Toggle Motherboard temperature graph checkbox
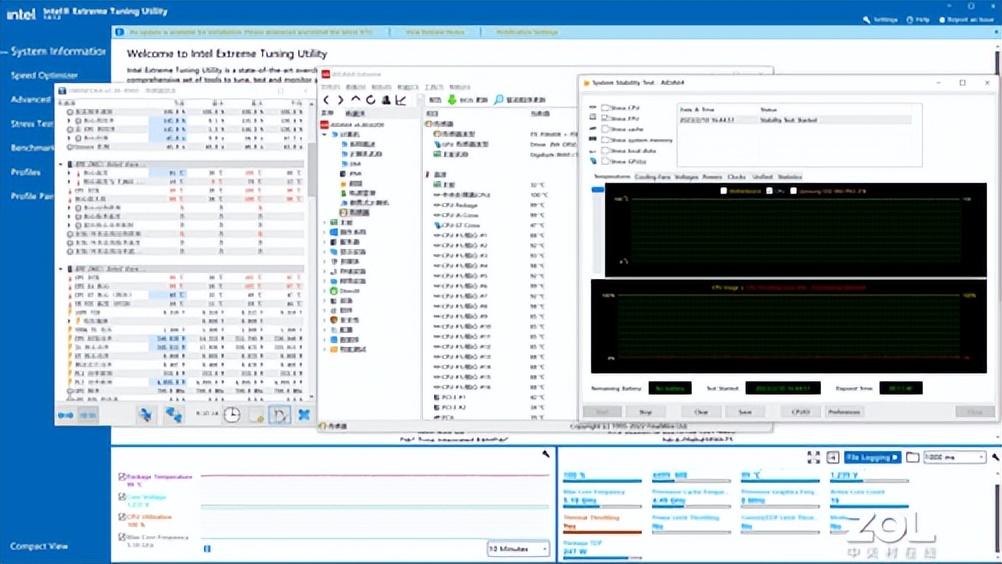 tap(723, 191)
